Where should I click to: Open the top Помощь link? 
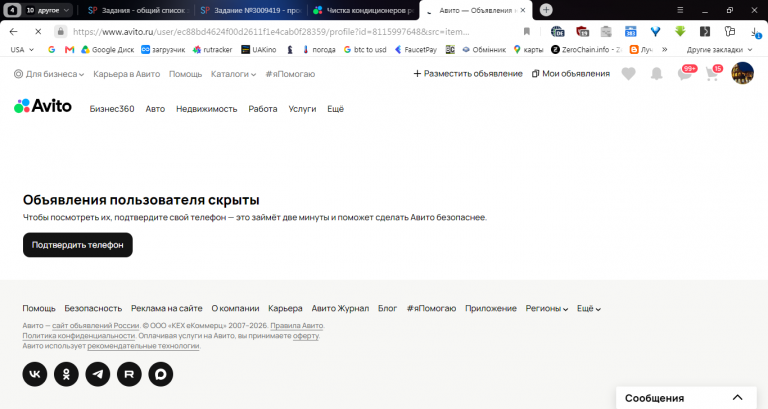[x=185, y=74]
